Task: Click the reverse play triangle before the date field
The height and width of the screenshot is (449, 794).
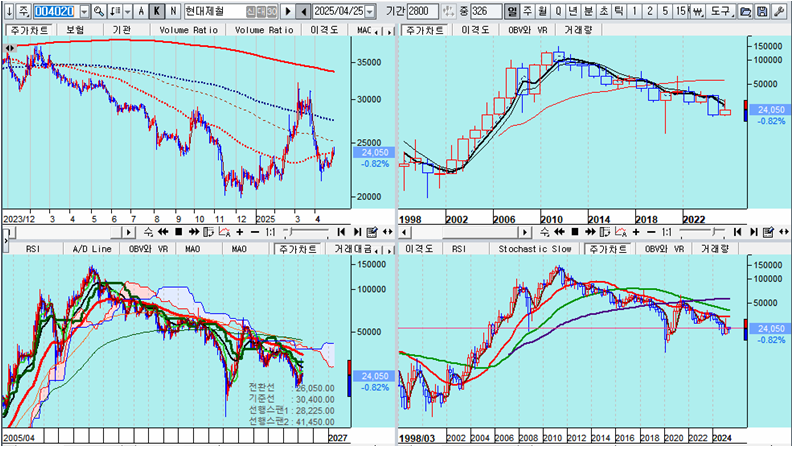Action: (x=303, y=11)
